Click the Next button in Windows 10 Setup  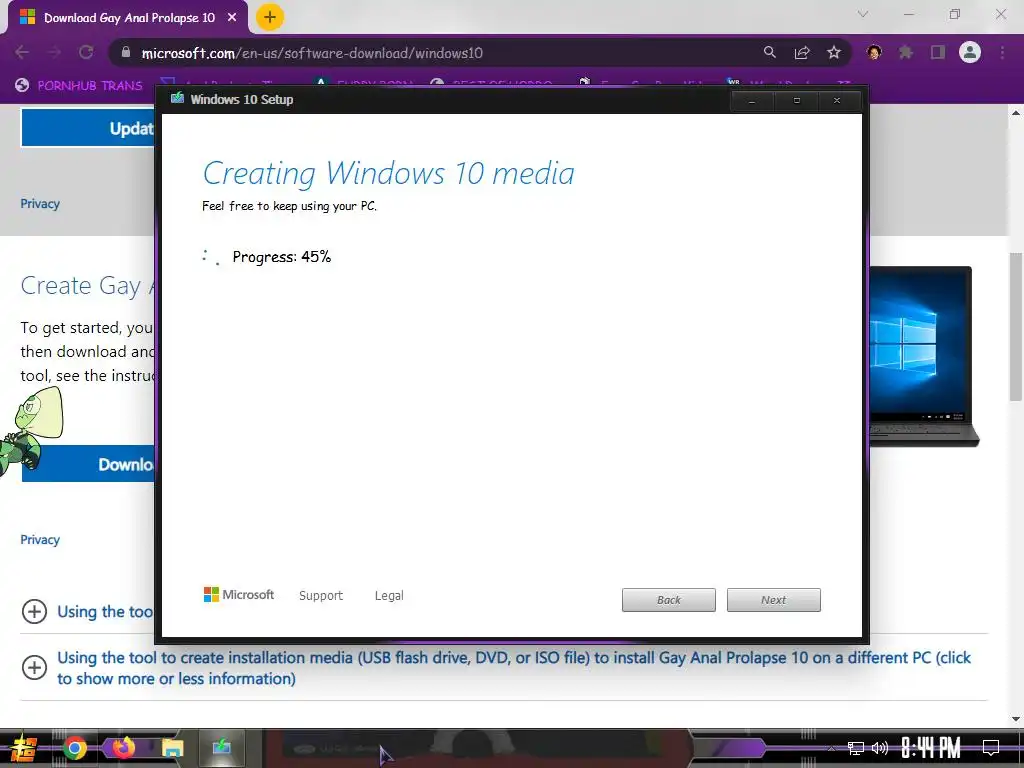pyautogui.click(x=774, y=600)
